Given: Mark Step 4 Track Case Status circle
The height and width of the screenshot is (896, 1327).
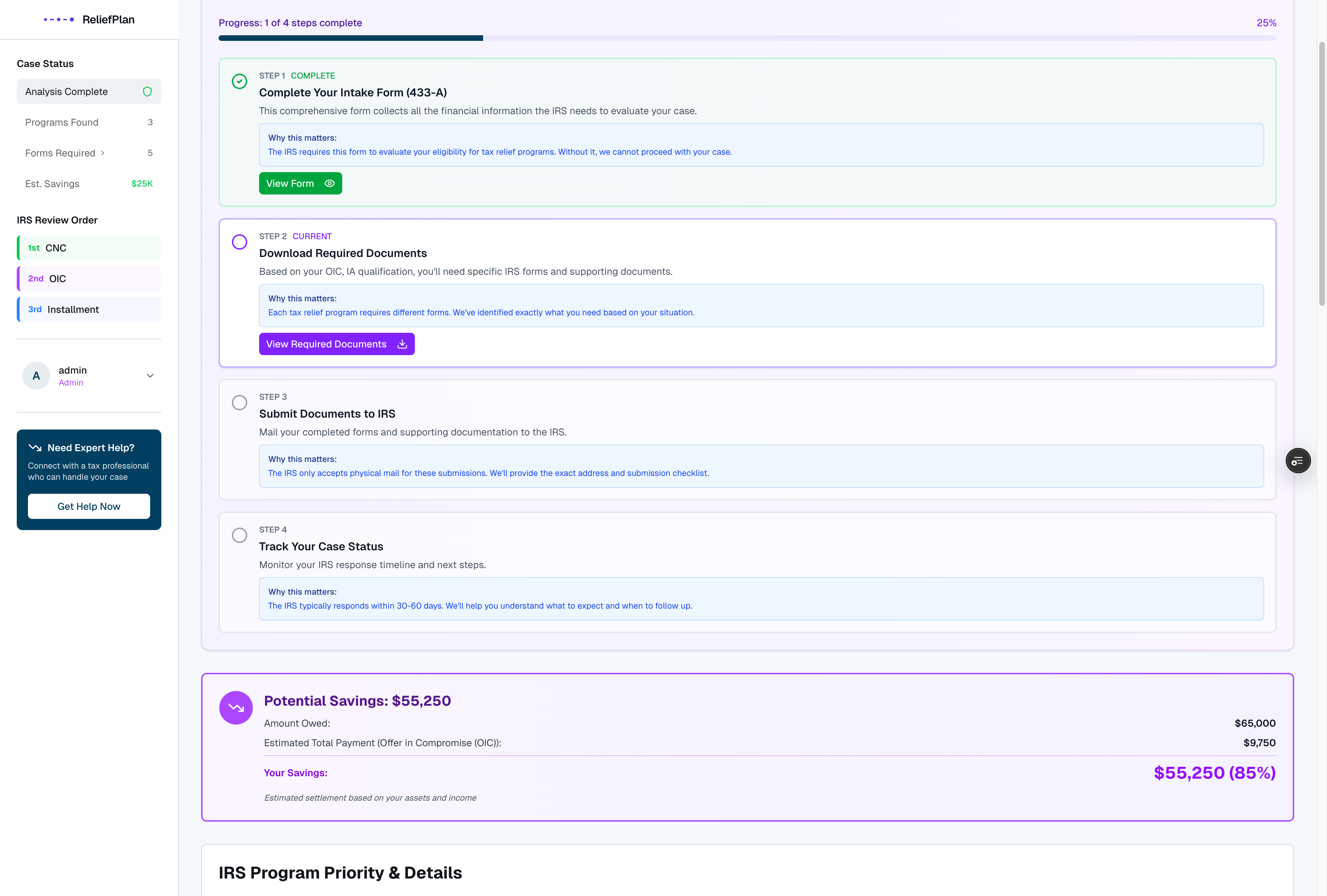Looking at the screenshot, I should tap(239, 536).
